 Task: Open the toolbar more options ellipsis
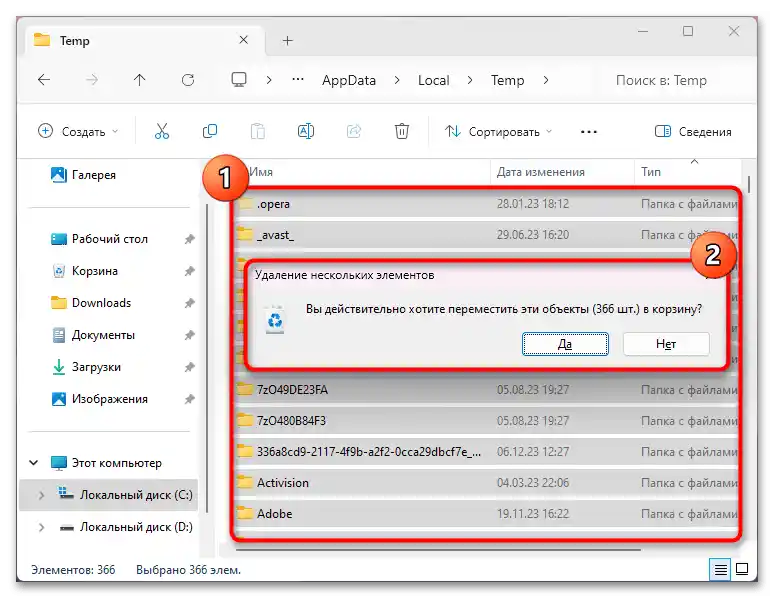click(x=589, y=132)
